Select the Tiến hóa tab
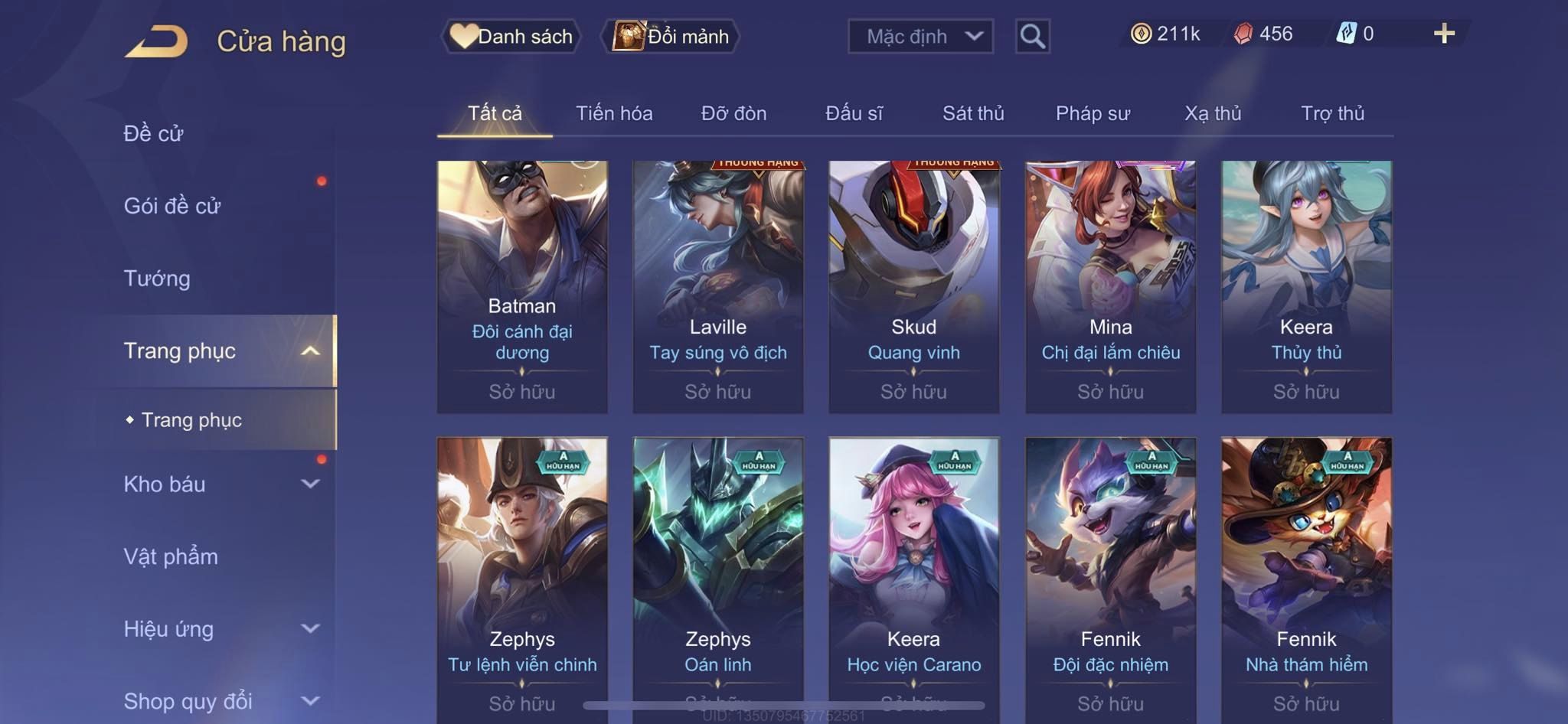 pyautogui.click(x=614, y=113)
